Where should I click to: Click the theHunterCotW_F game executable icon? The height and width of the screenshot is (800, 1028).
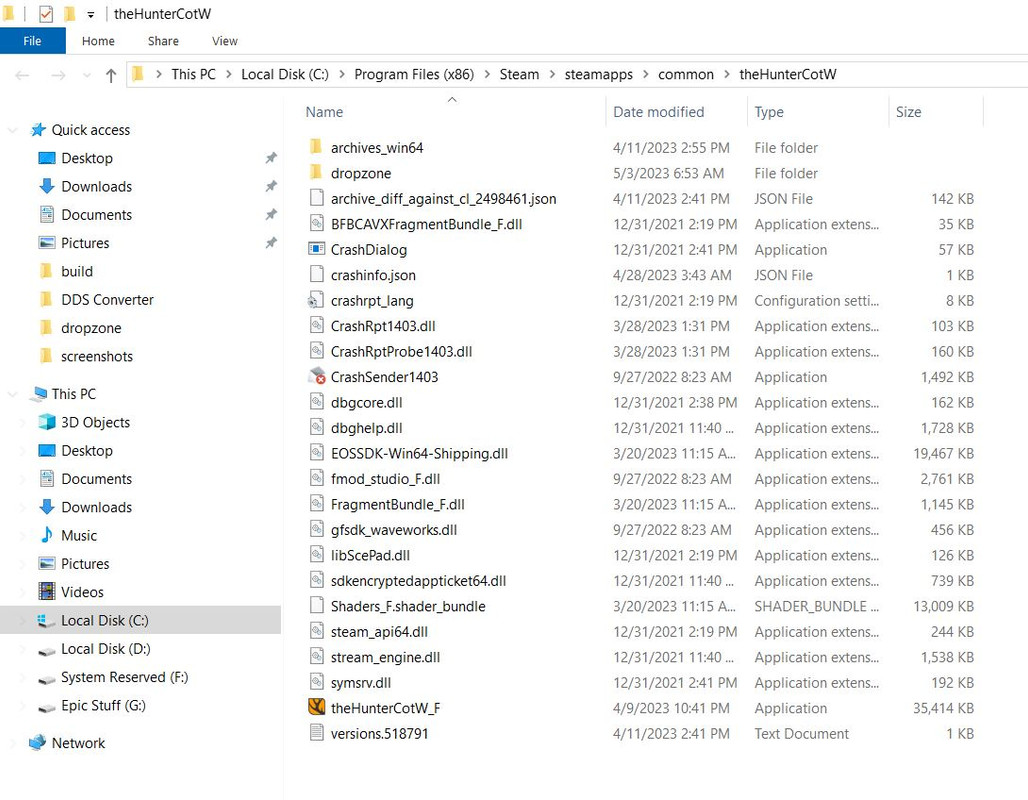click(316, 707)
